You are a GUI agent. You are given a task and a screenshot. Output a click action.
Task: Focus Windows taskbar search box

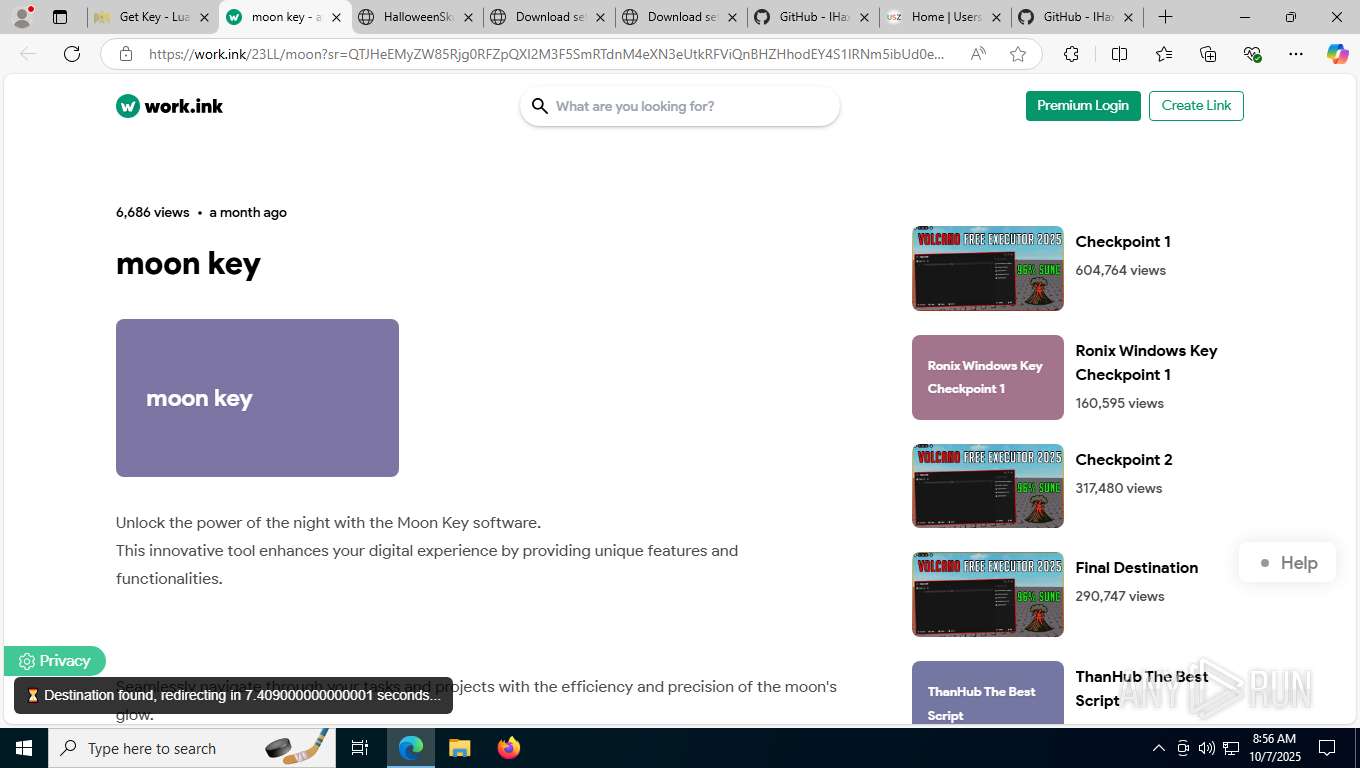(x=193, y=748)
